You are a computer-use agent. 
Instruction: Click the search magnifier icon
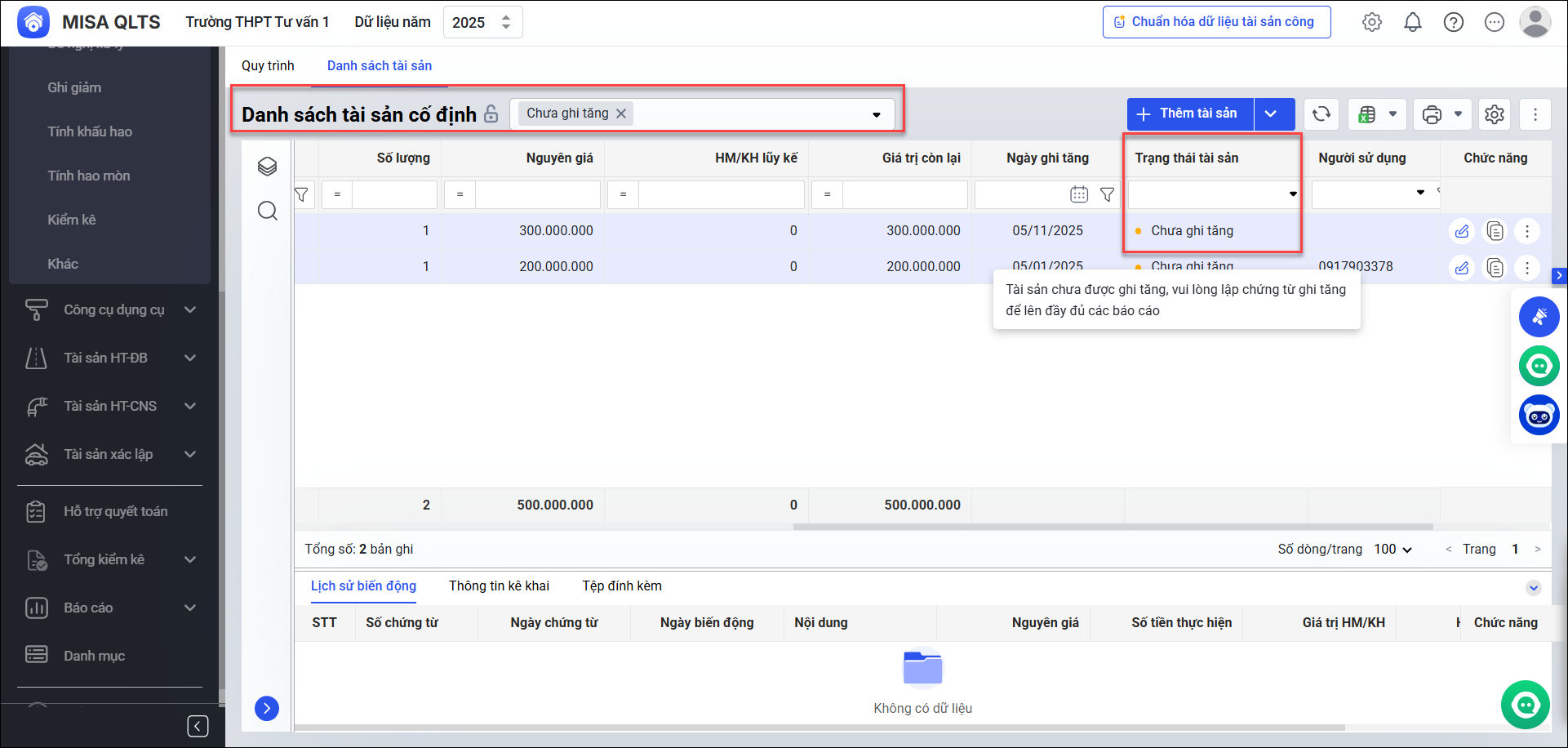[x=267, y=211]
